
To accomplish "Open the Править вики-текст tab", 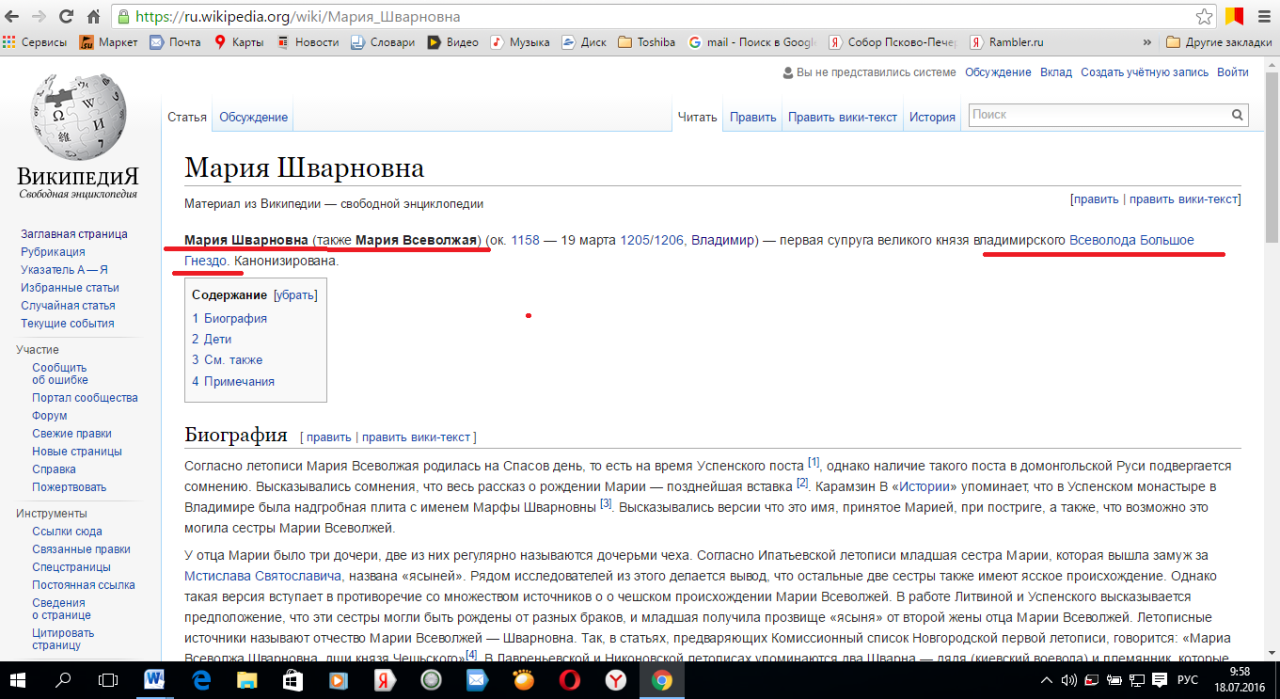I will (x=843, y=118).
